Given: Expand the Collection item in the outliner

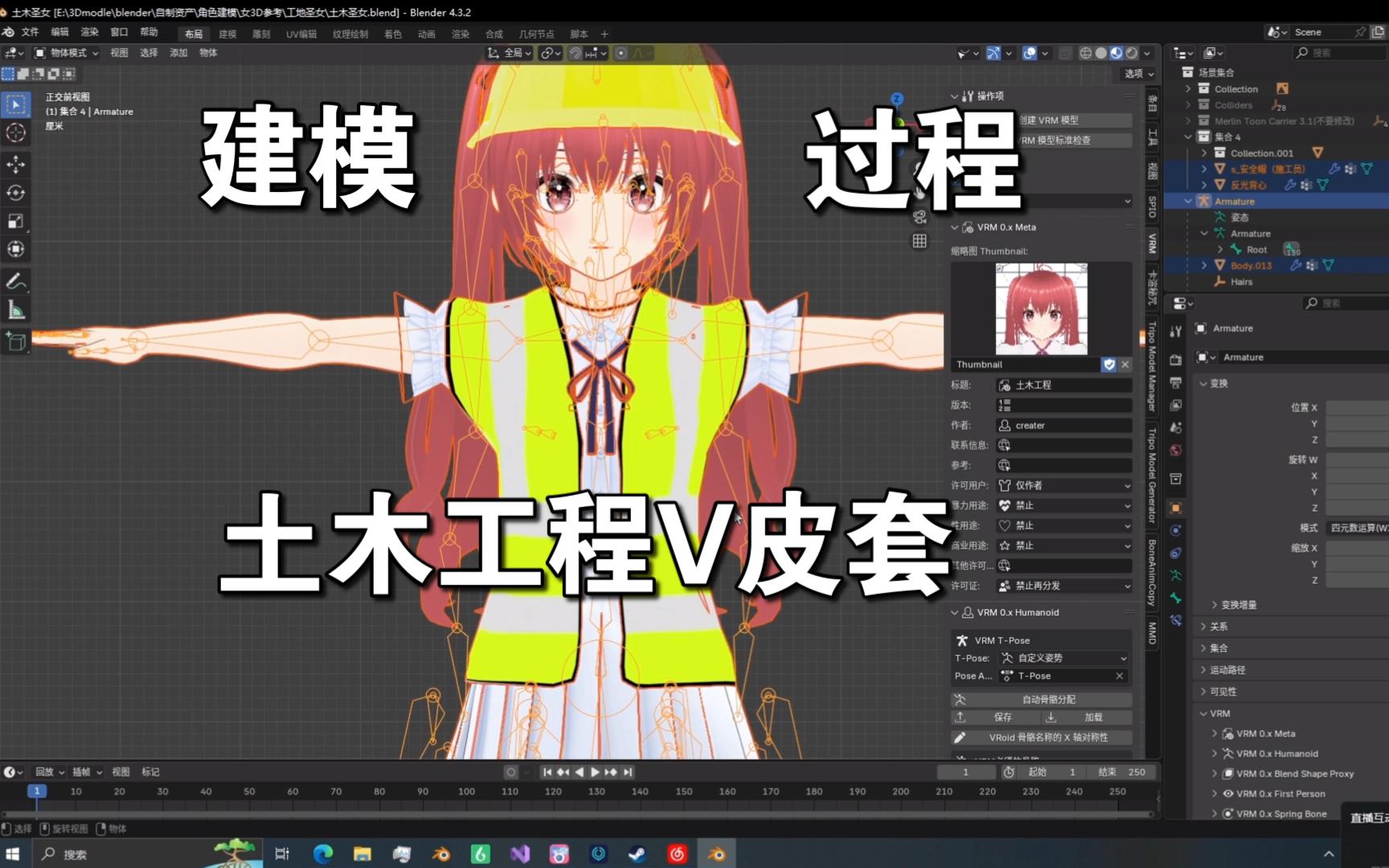Looking at the screenshot, I should pos(1189,88).
